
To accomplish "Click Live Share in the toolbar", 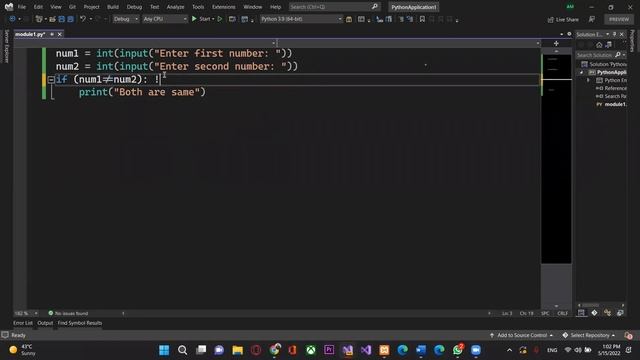I will point(563,19).
